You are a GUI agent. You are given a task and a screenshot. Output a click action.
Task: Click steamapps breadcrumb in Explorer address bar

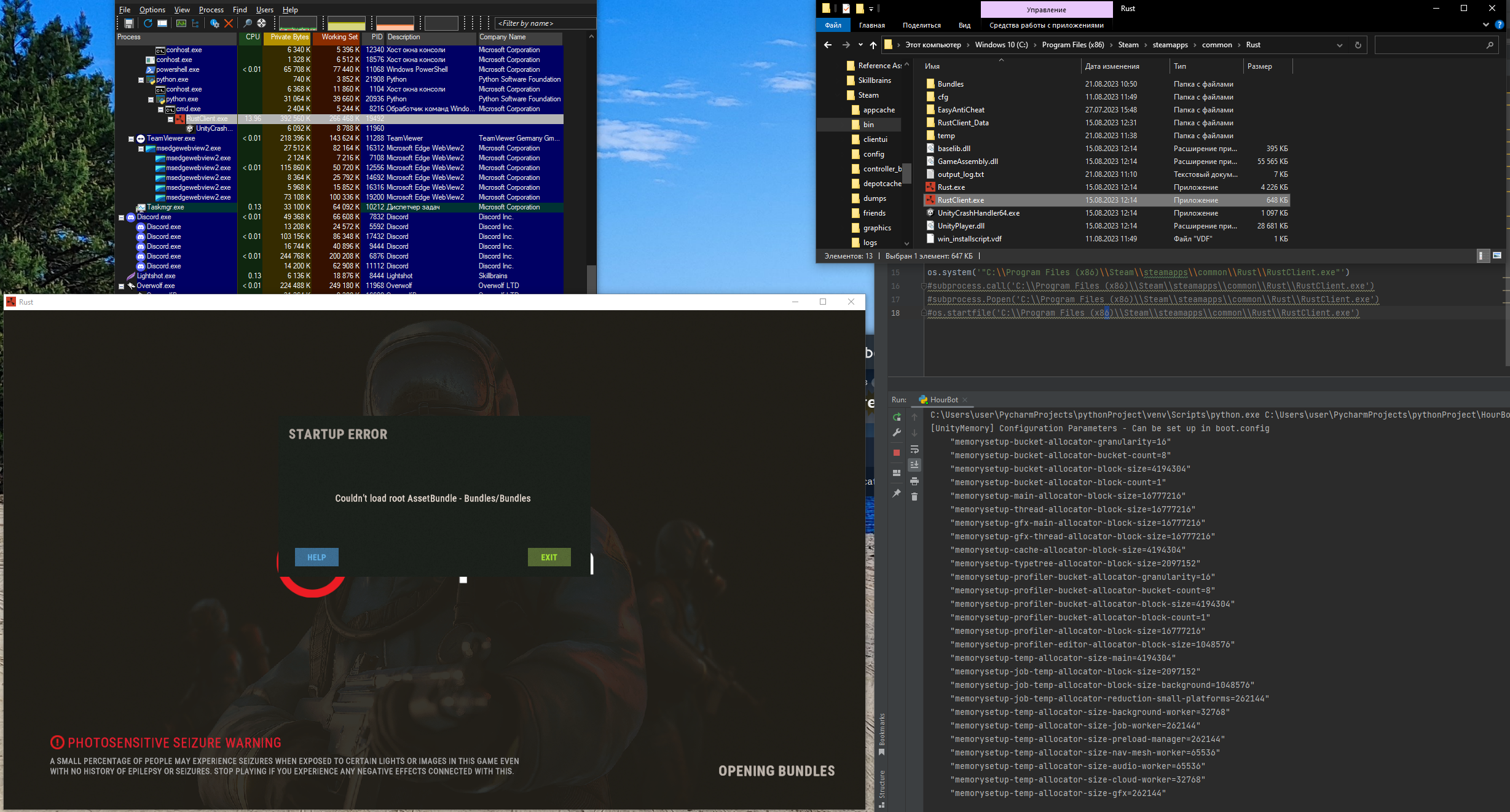[1170, 45]
